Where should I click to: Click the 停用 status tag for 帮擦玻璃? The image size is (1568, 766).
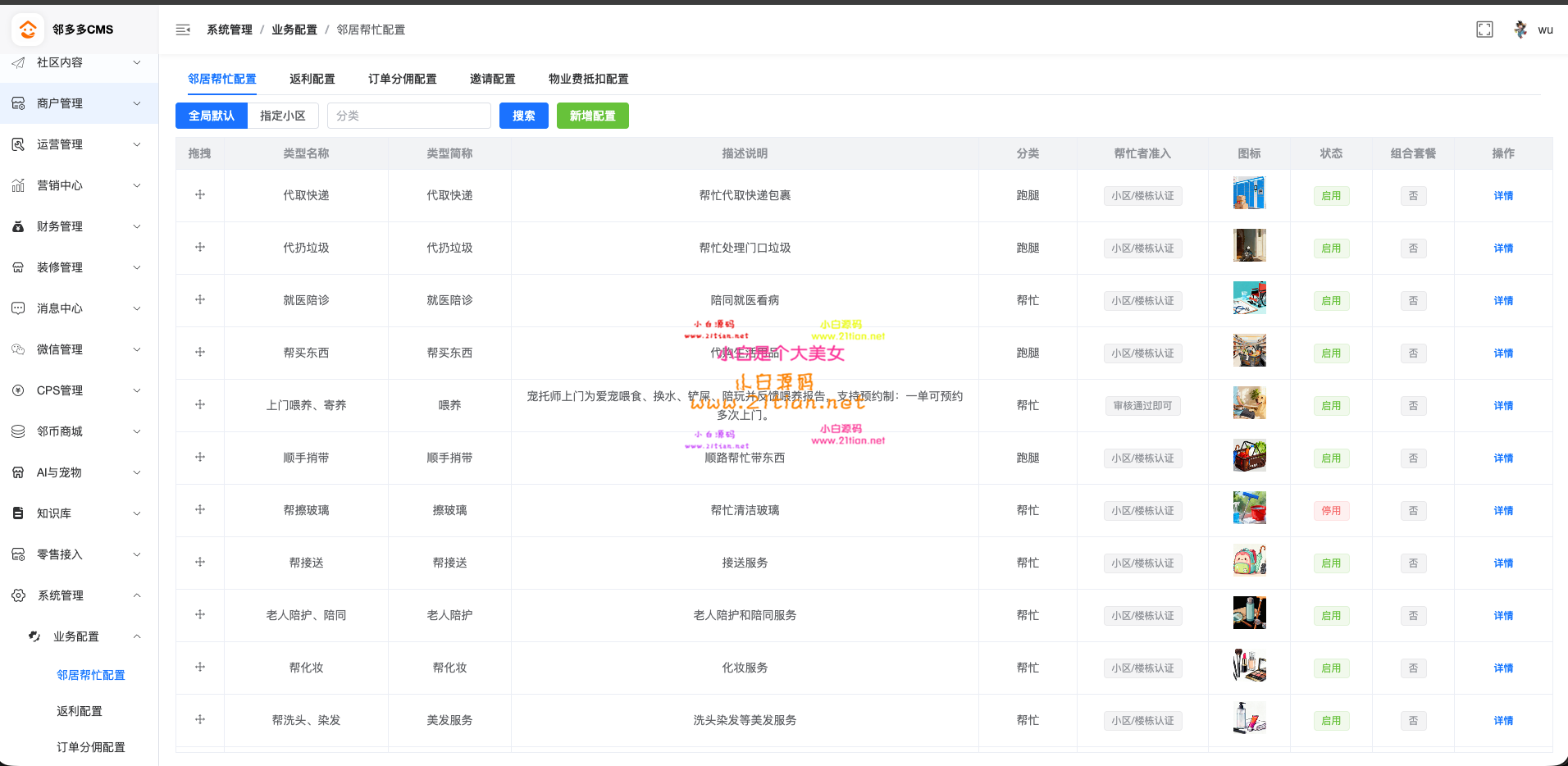tap(1331, 511)
